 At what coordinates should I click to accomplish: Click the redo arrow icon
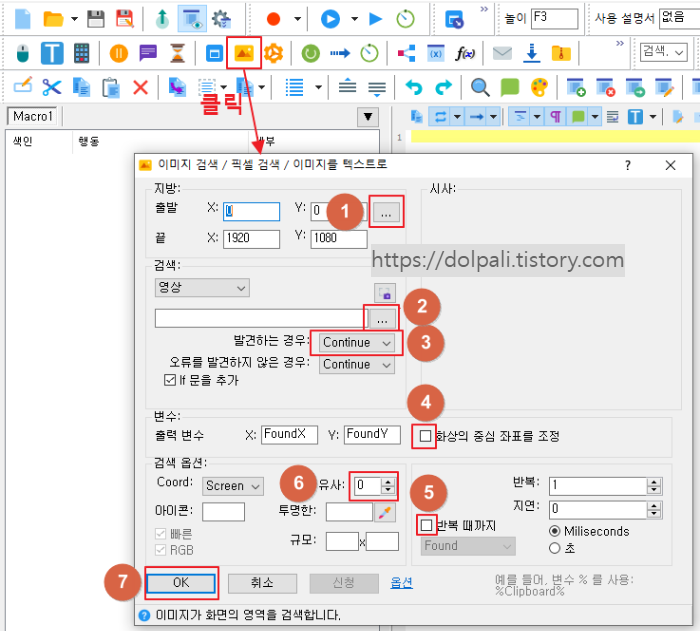tap(443, 87)
